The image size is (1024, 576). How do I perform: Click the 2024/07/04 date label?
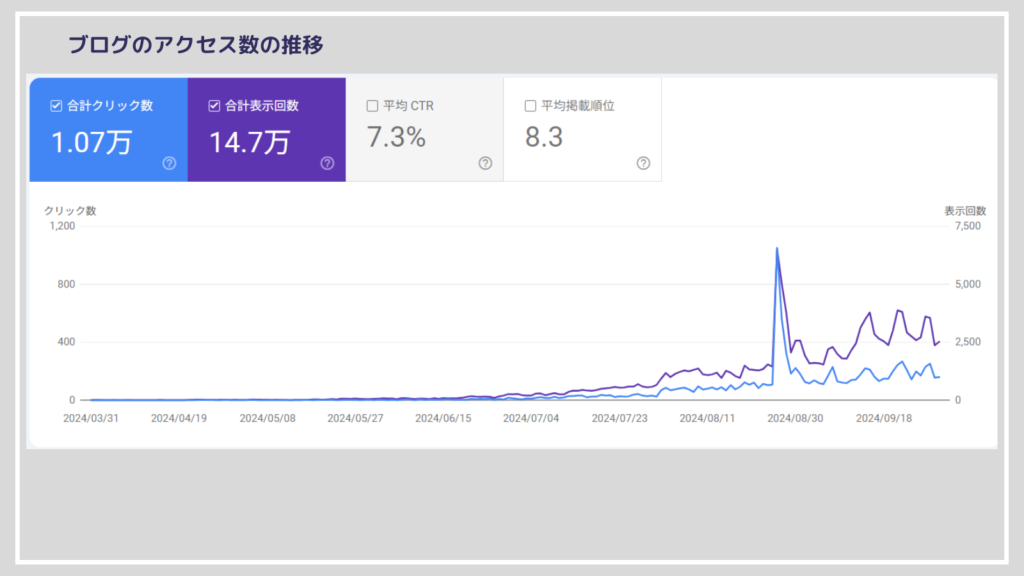531,419
